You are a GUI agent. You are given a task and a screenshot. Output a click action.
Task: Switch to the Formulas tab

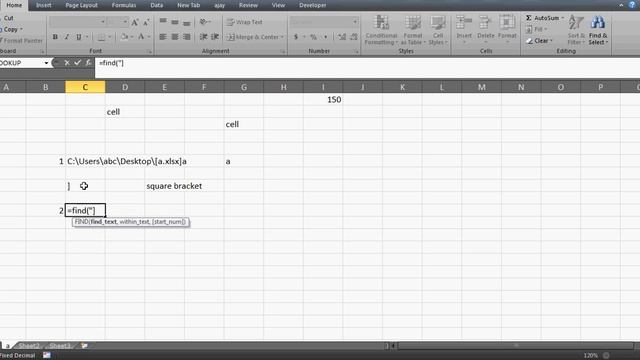[124, 5]
